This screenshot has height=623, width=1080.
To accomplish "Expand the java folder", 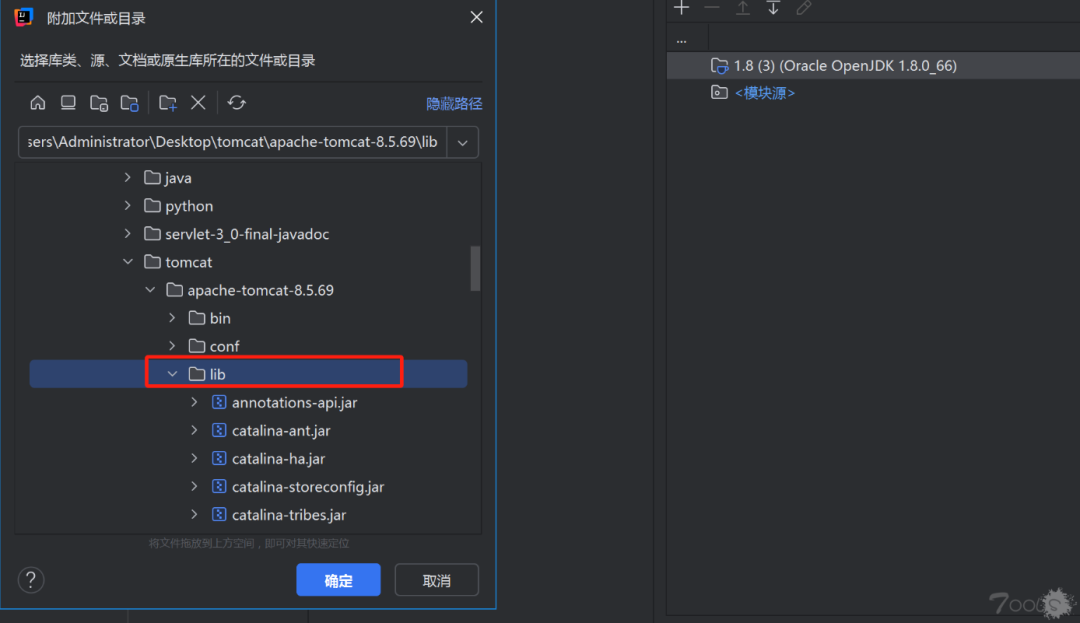I will pyautogui.click(x=127, y=178).
